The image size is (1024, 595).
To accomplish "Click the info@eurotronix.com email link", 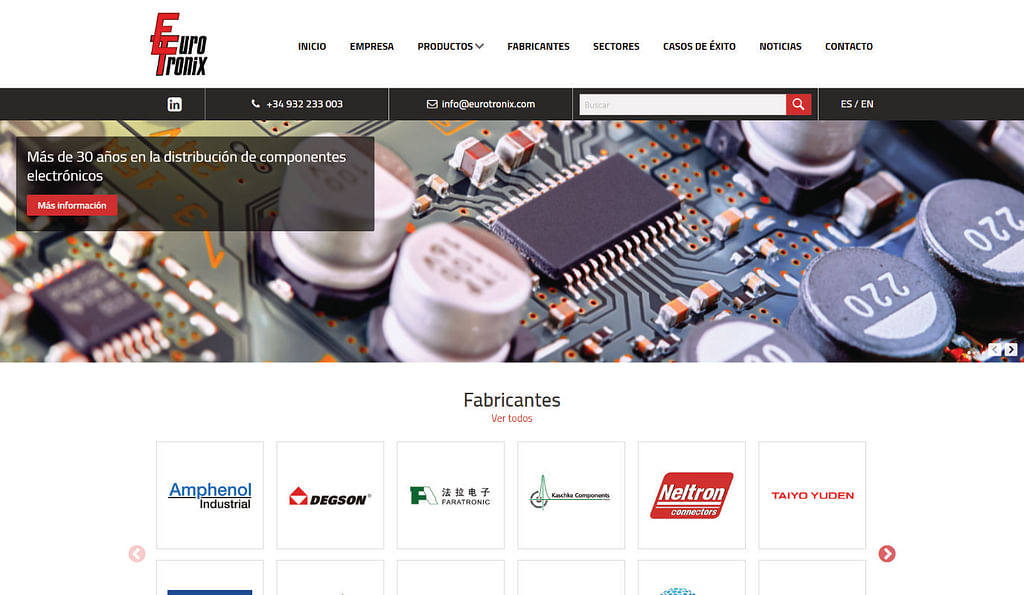I will tap(481, 104).
